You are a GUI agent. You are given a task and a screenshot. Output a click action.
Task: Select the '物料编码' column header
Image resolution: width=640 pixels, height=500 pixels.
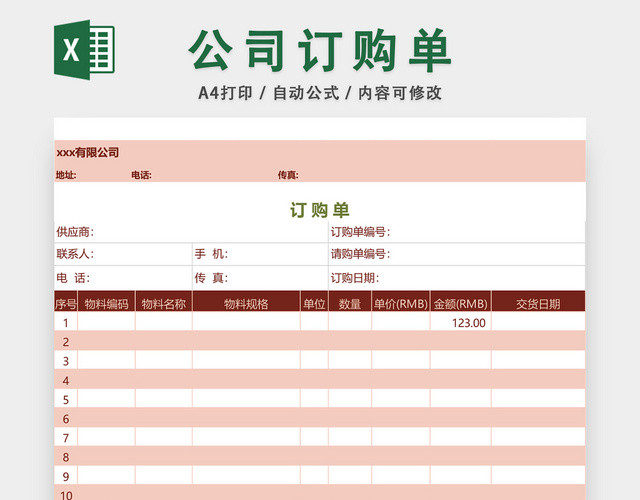pos(106,302)
